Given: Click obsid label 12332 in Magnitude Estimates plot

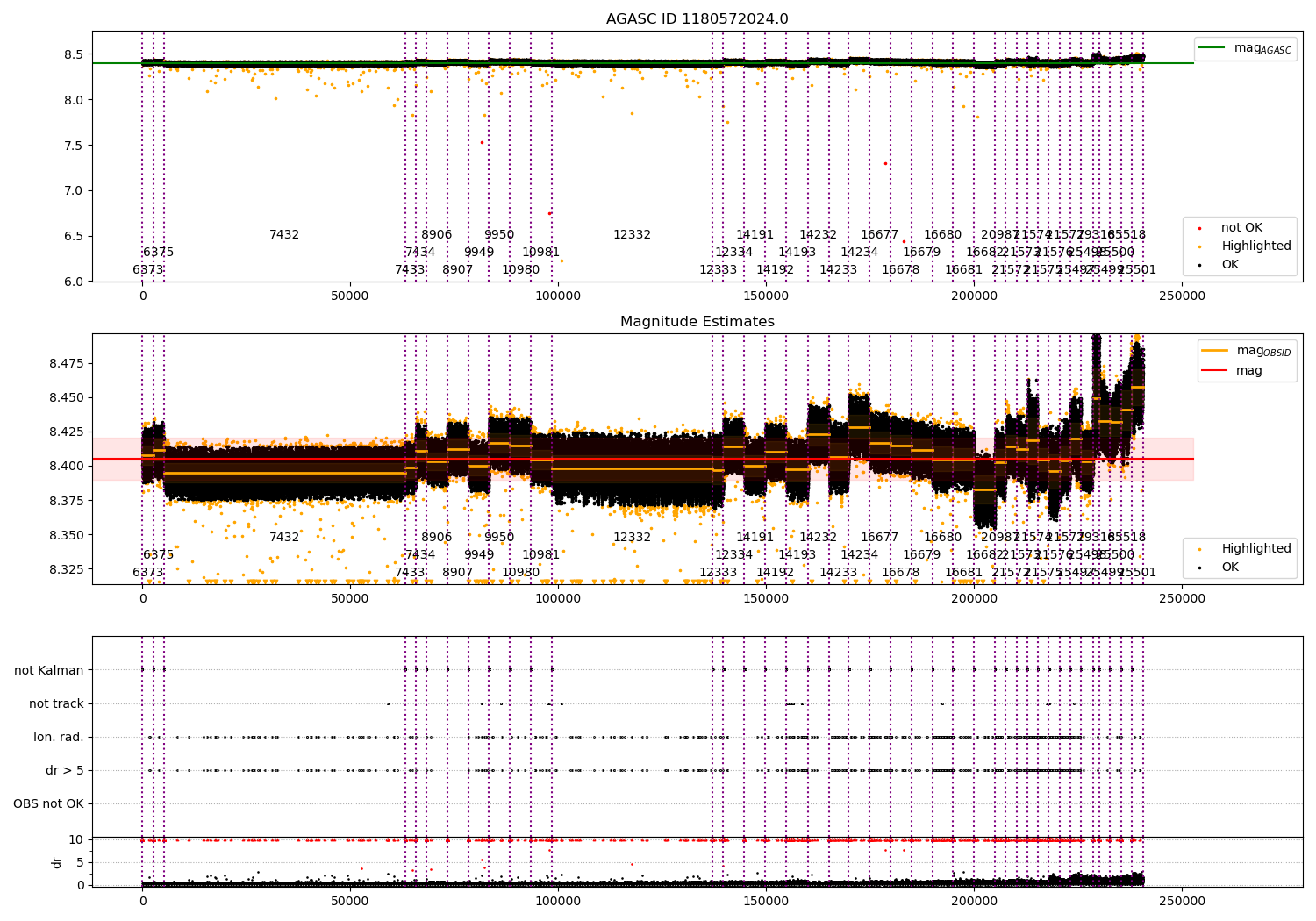Looking at the screenshot, I should 632,538.
